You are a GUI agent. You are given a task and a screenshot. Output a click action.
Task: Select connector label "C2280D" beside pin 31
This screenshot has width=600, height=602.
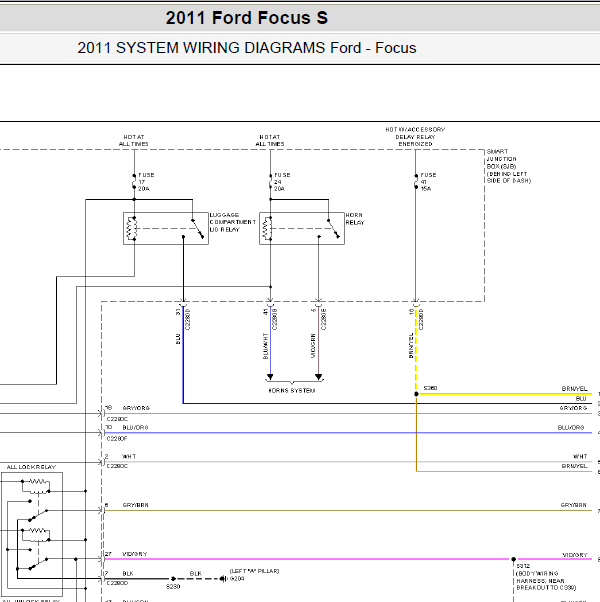coord(188,319)
